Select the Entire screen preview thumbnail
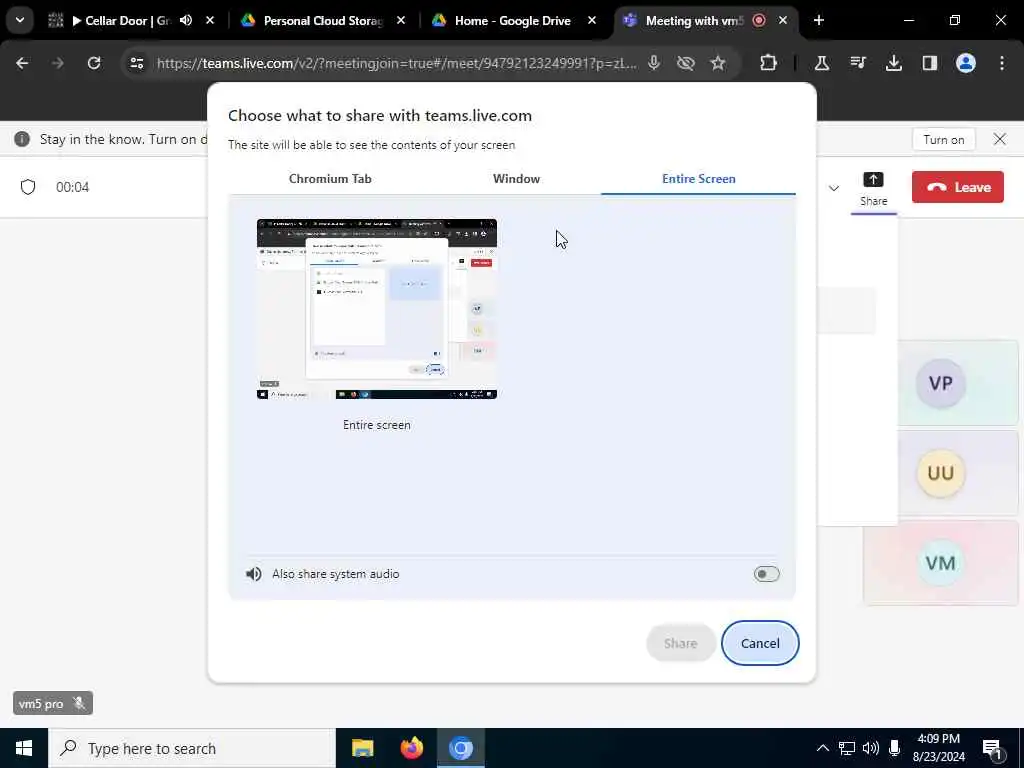Image resolution: width=1024 pixels, height=768 pixels. click(x=377, y=309)
